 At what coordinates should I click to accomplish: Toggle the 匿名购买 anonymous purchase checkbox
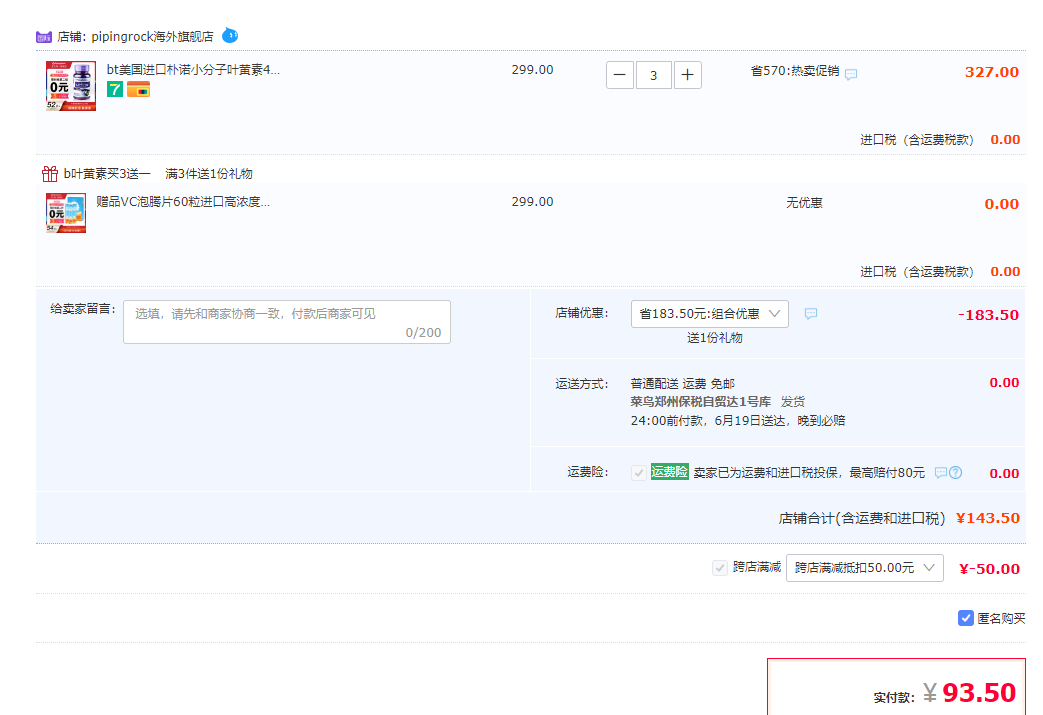click(966, 618)
